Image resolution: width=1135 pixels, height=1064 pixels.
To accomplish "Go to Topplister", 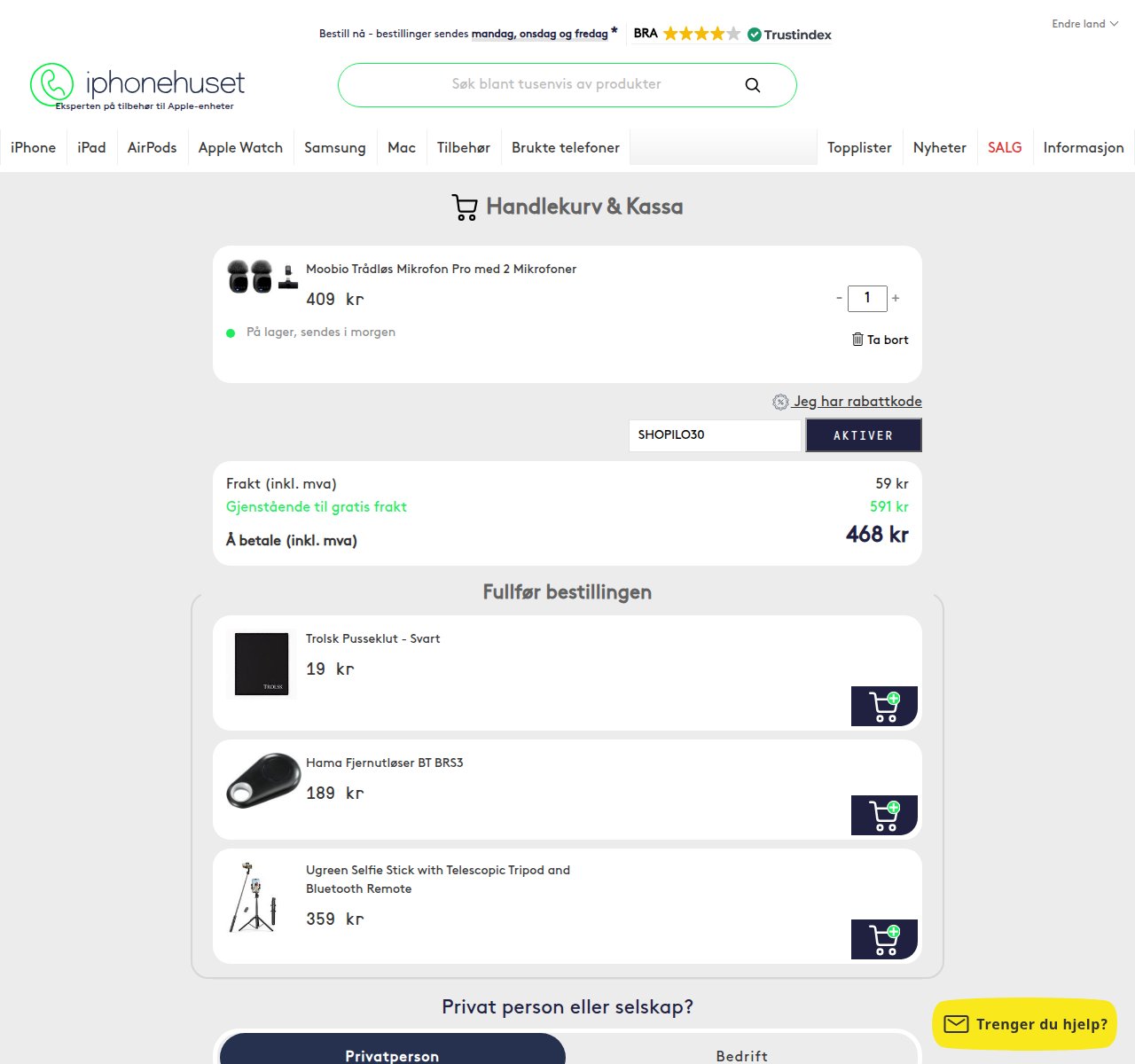I will [859, 147].
